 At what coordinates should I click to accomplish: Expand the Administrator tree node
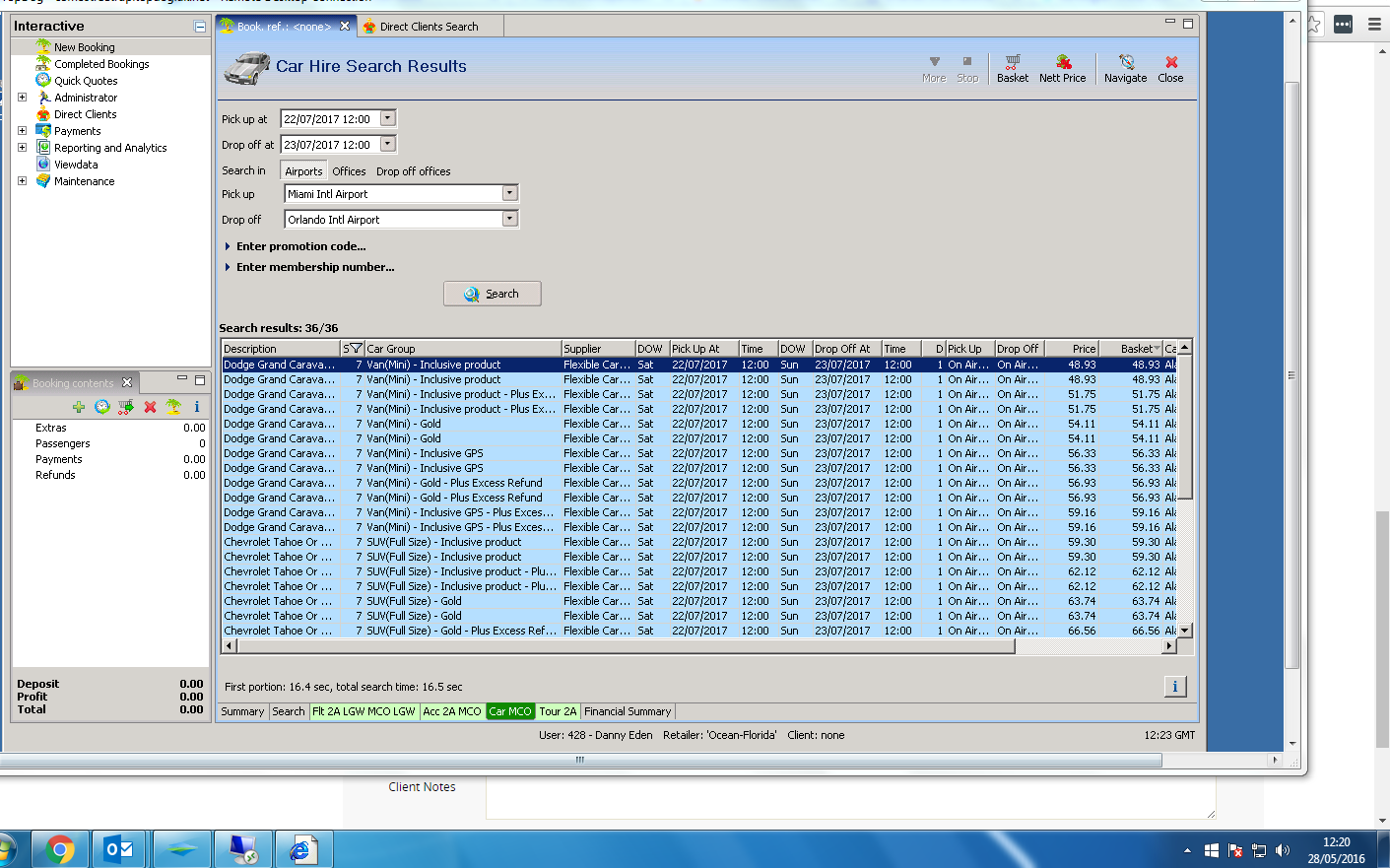(23, 98)
